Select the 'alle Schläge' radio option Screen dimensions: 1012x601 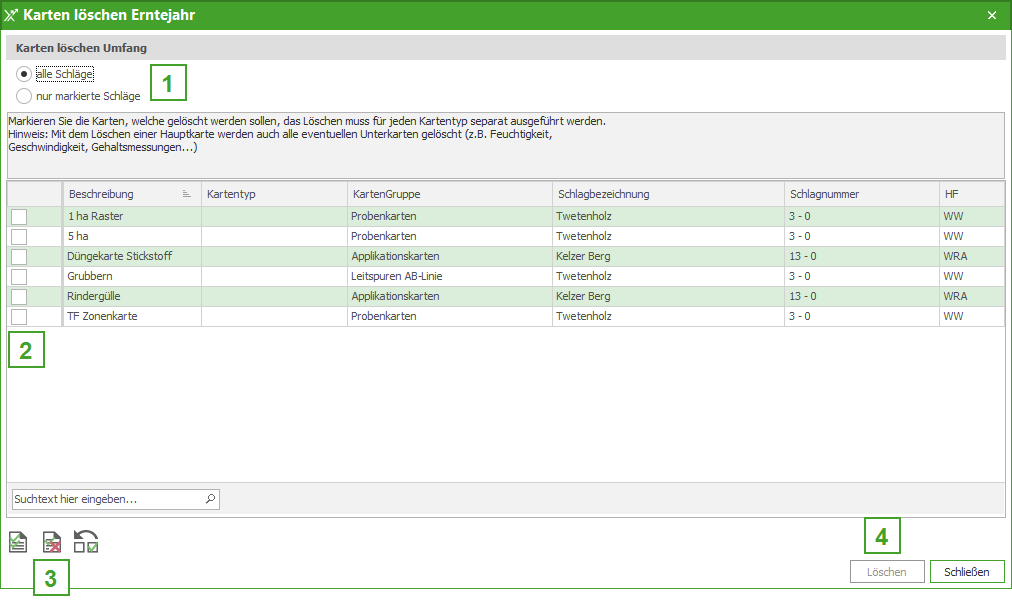point(24,74)
